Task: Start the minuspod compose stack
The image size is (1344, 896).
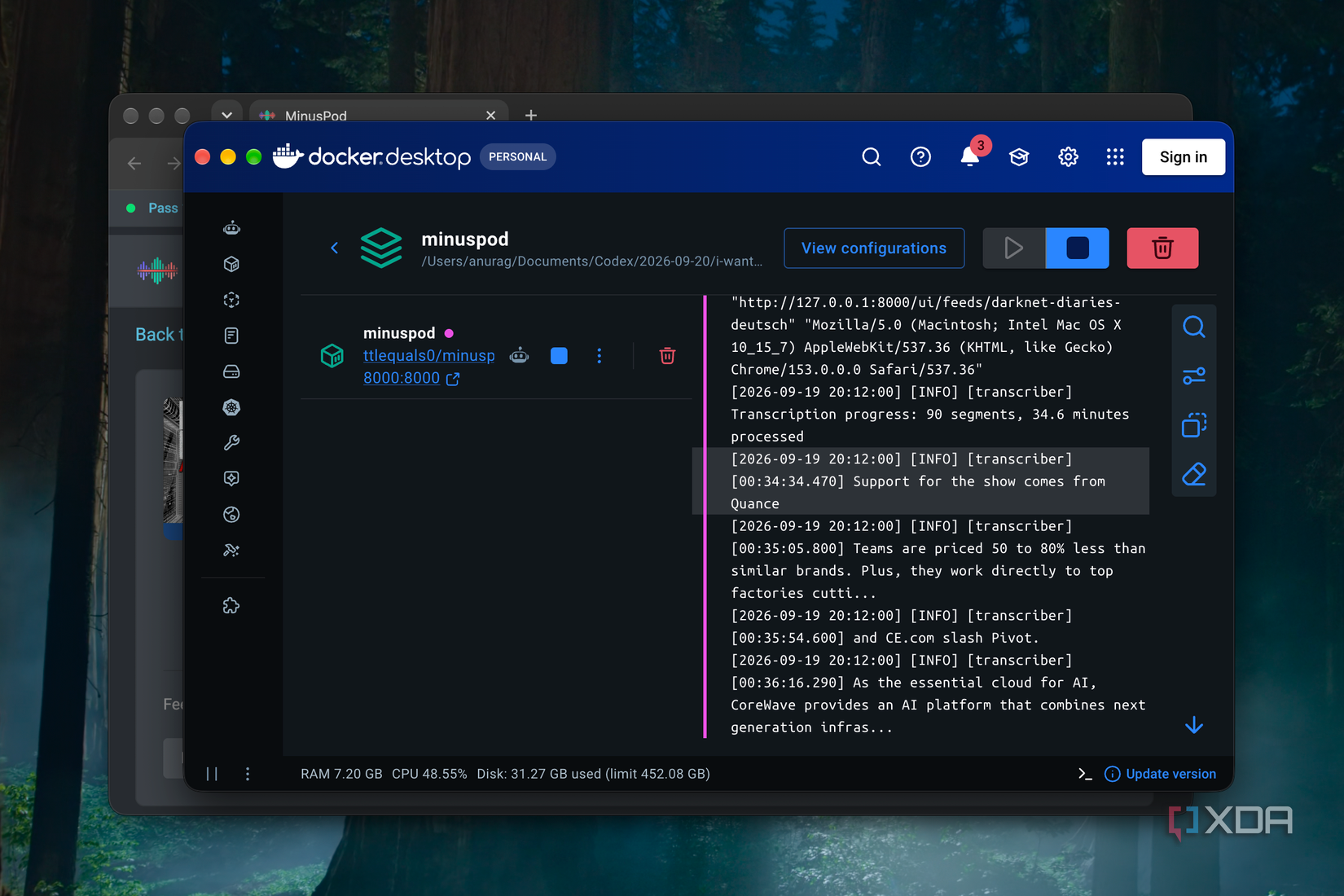Action: (1014, 248)
